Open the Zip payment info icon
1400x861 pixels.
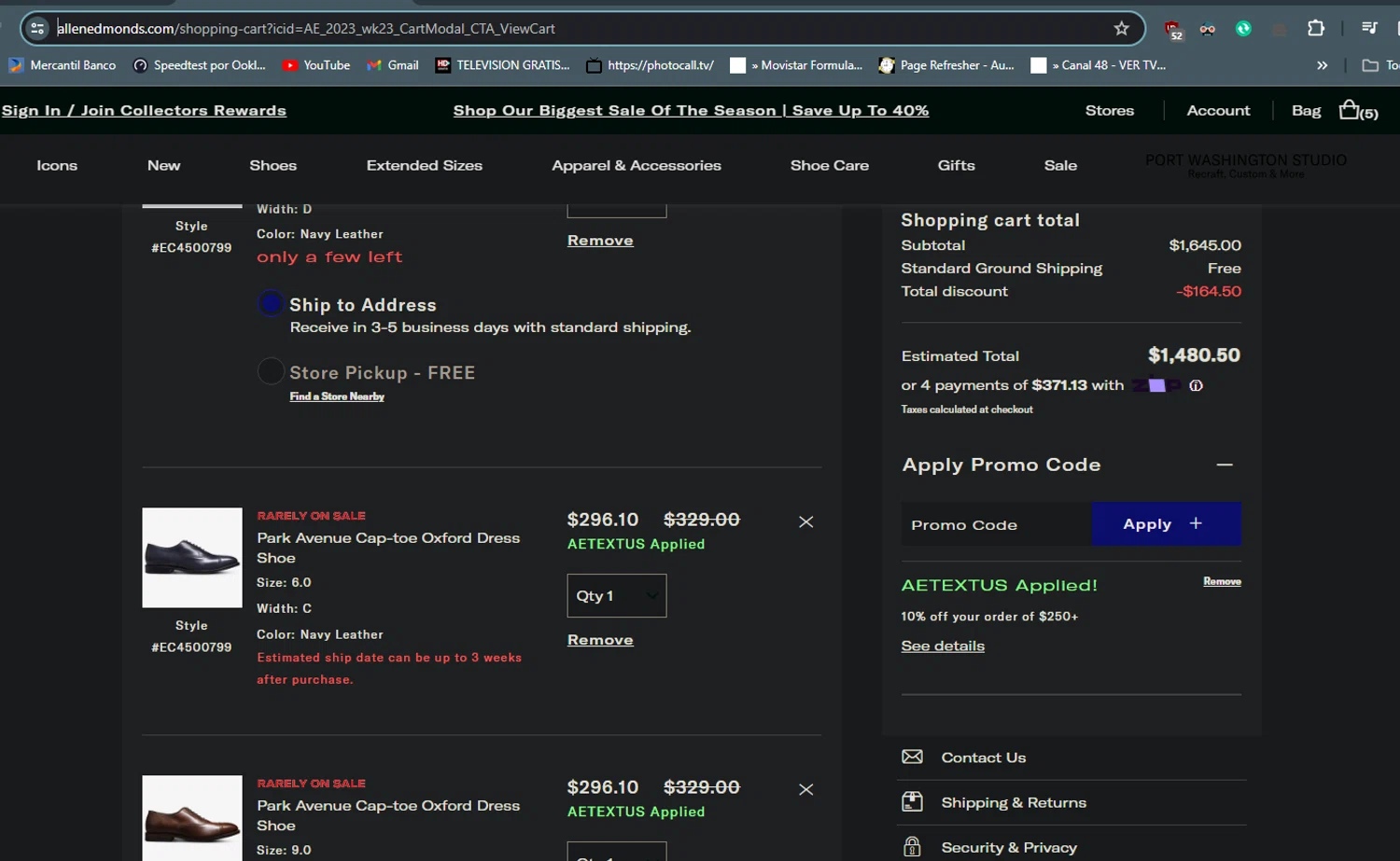point(1196,385)
